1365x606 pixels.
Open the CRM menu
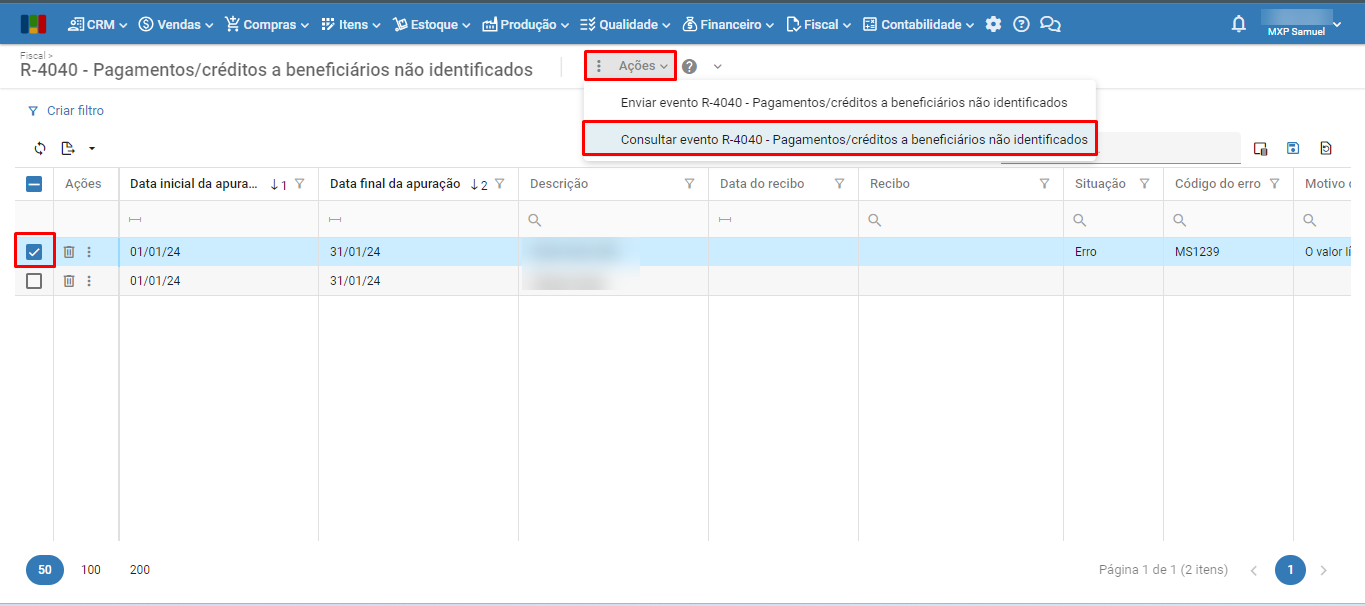point(98,24)
